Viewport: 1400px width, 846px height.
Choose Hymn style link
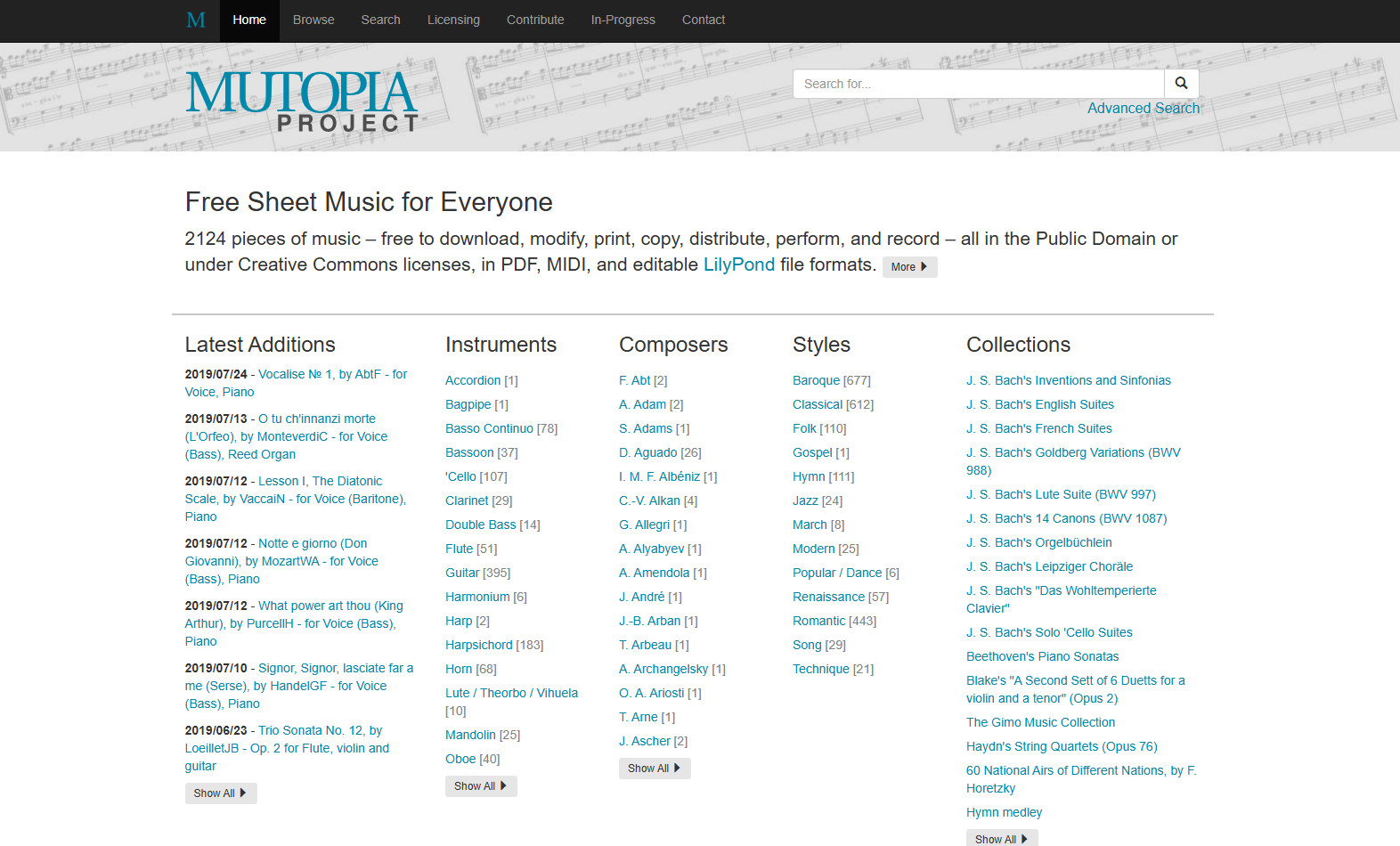(x=809, y=476)
